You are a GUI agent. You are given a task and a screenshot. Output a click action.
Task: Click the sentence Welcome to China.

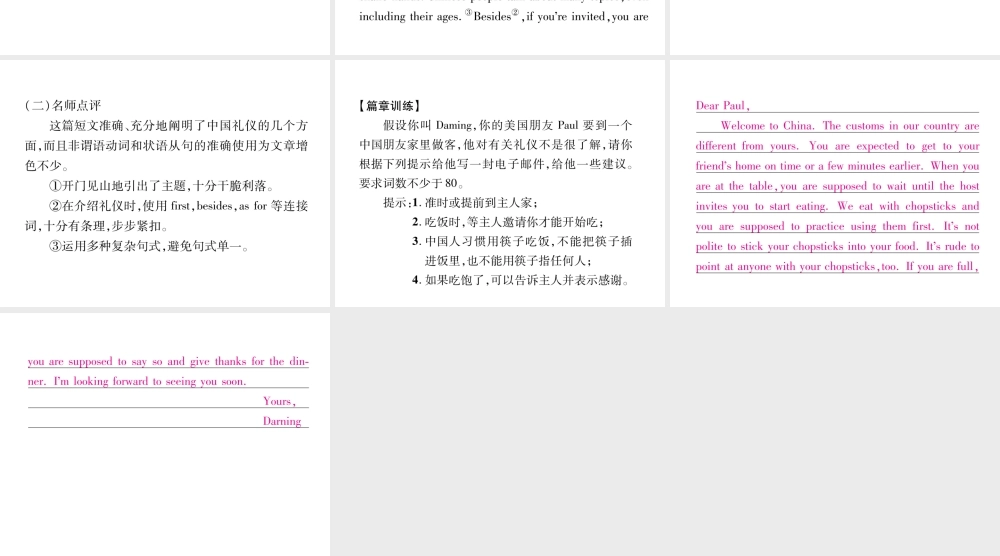click(x=768, y=126)
